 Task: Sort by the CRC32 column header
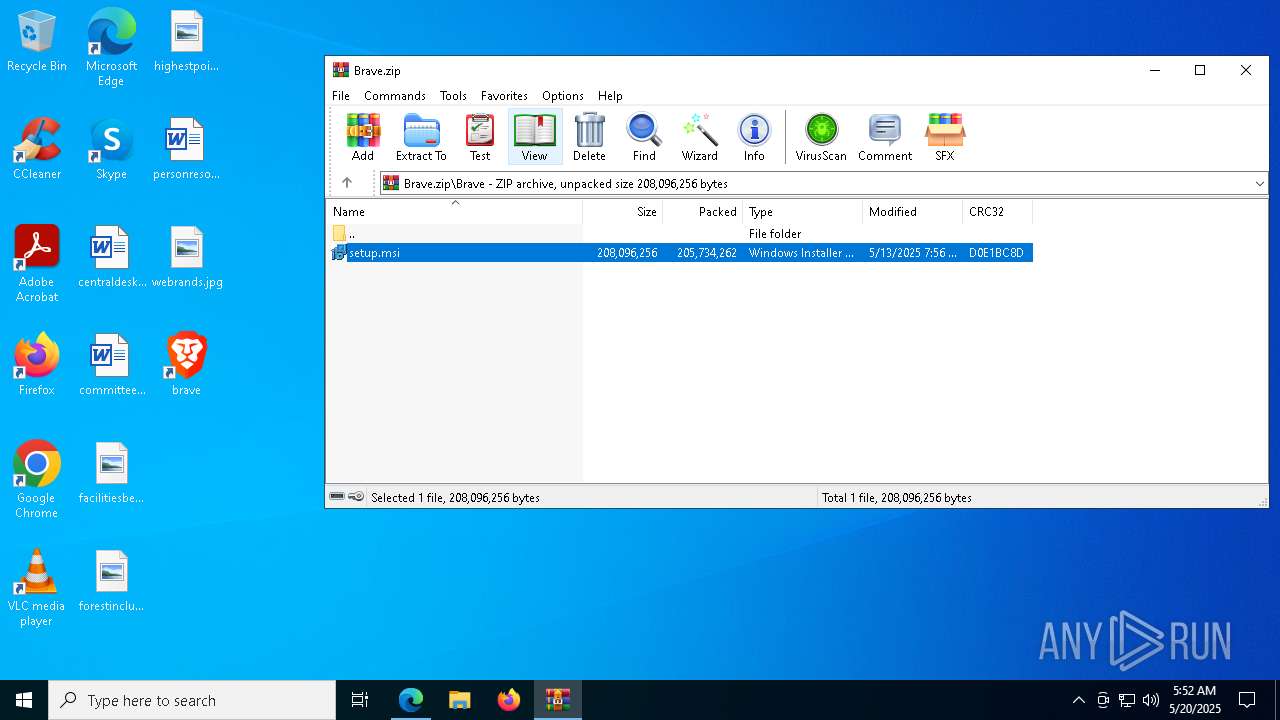click(998, 212)
